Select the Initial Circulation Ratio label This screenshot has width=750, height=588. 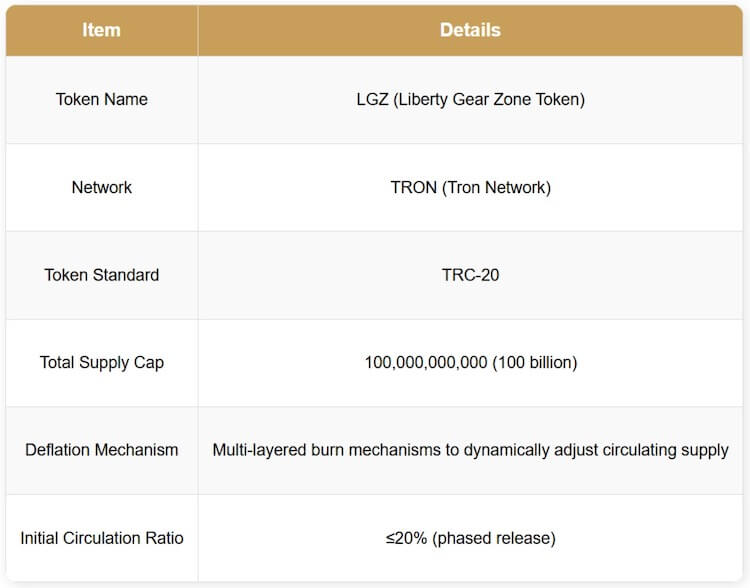coord(102,538)
